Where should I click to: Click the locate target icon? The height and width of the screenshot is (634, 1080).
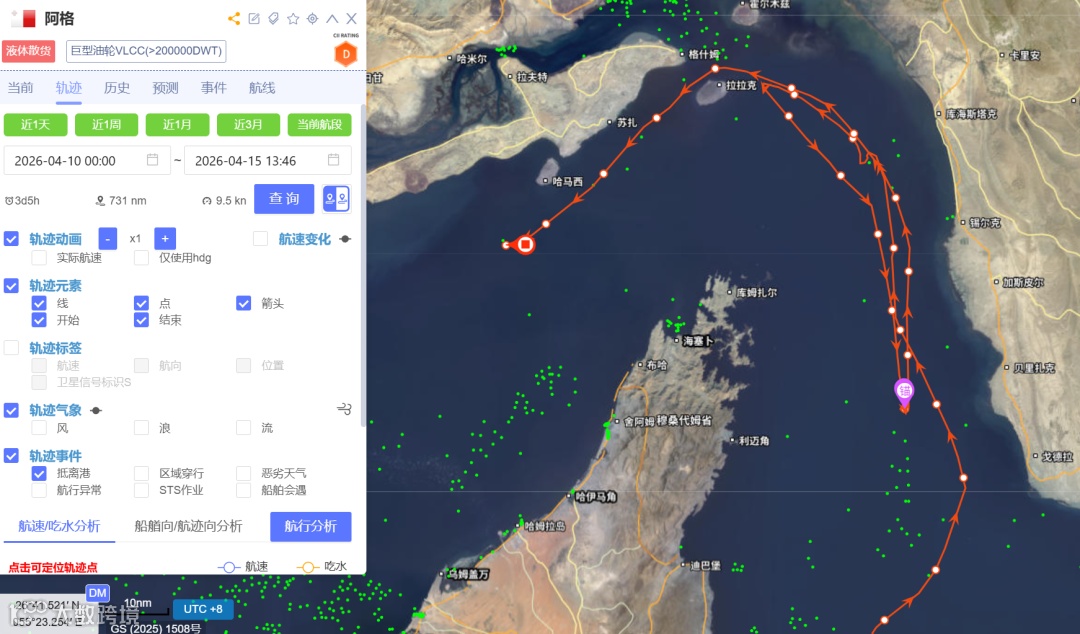coord(312,19)
